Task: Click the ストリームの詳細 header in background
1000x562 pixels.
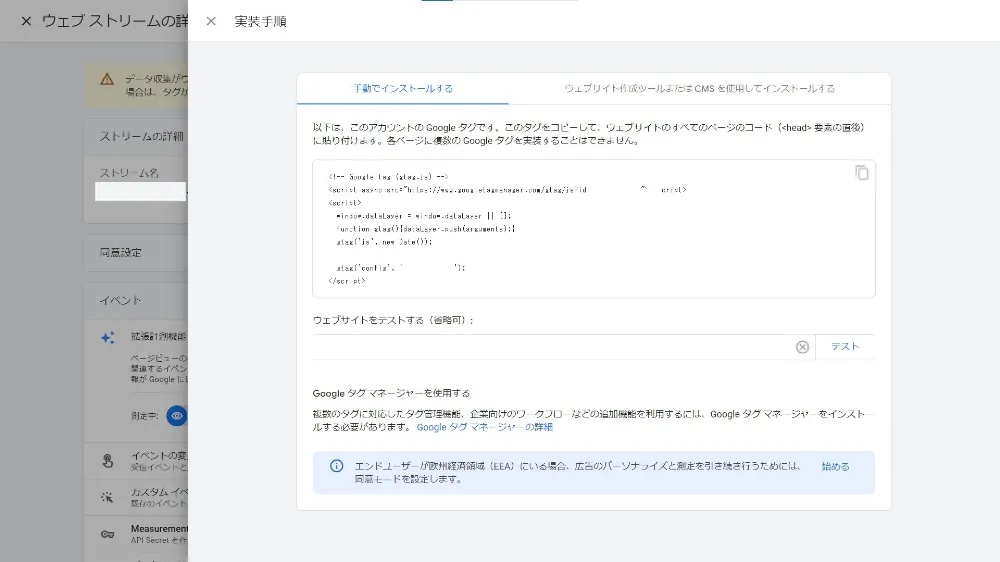Action: (x=141, y=137)
